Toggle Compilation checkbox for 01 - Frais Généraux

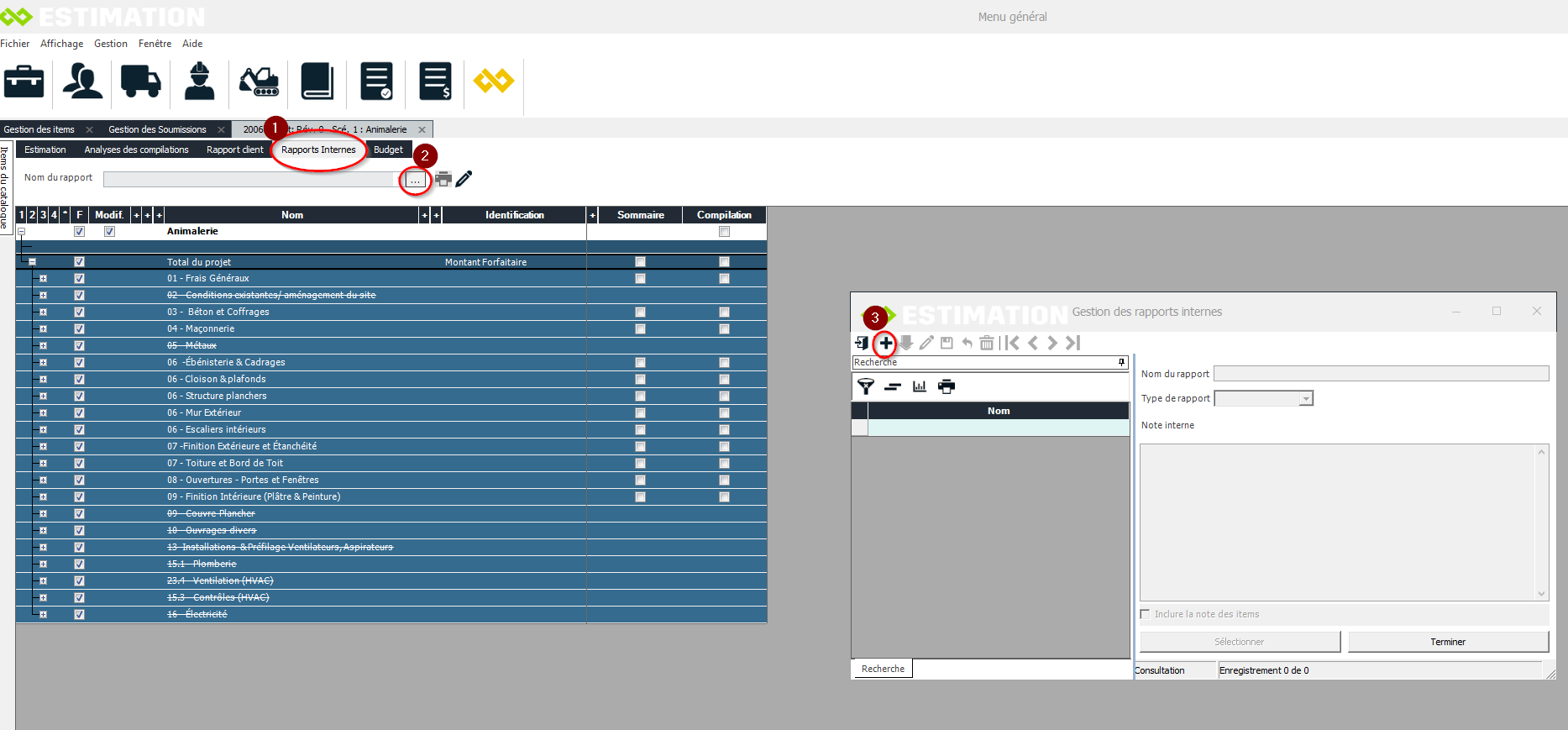click(x=724, y=278)
